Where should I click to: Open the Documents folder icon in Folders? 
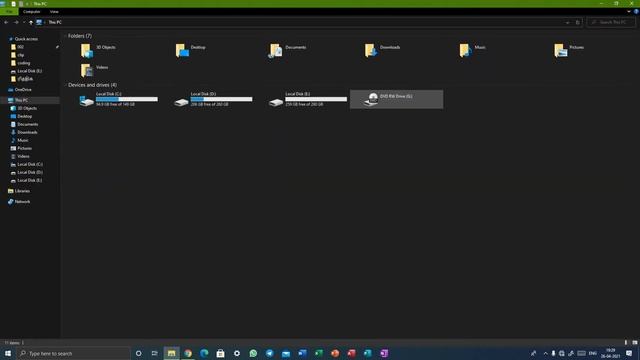pyautogui.click(x=276, y=51)
